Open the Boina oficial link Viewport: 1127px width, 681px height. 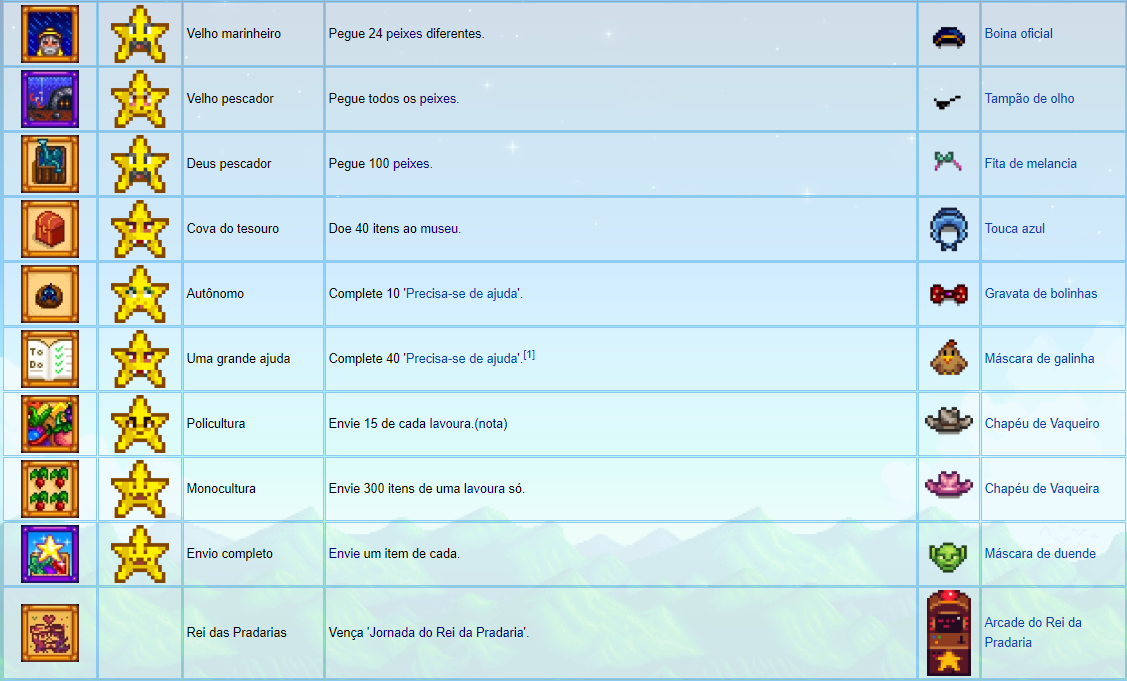click(1018, 34)
